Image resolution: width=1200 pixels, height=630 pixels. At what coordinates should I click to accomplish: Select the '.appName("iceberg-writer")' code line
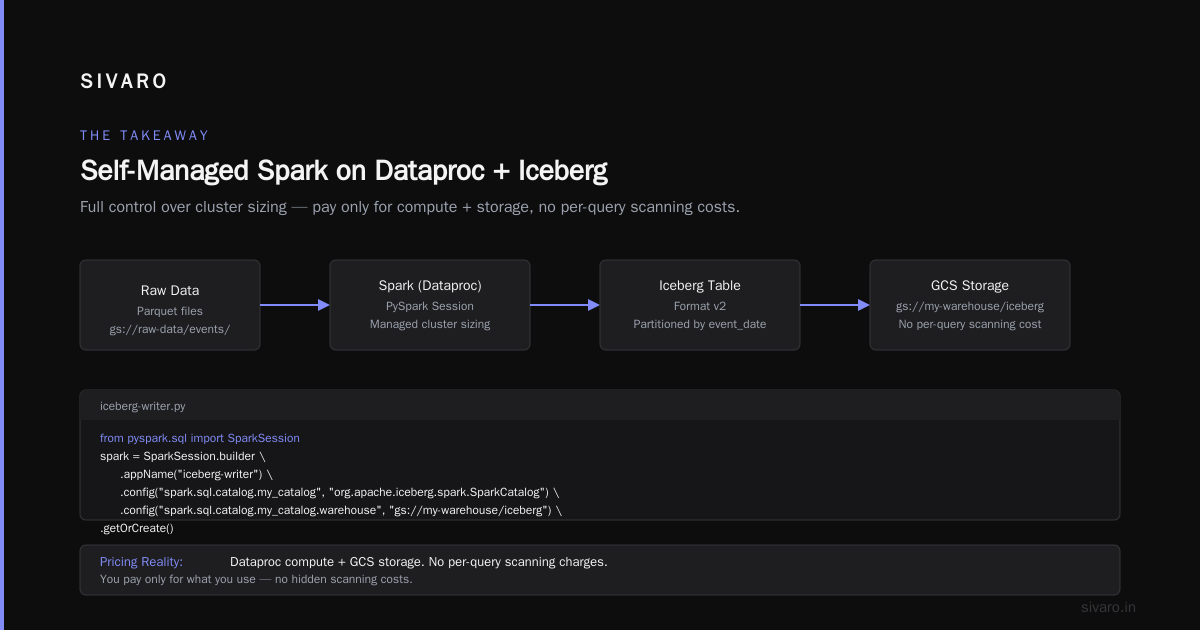click(196, 474)
